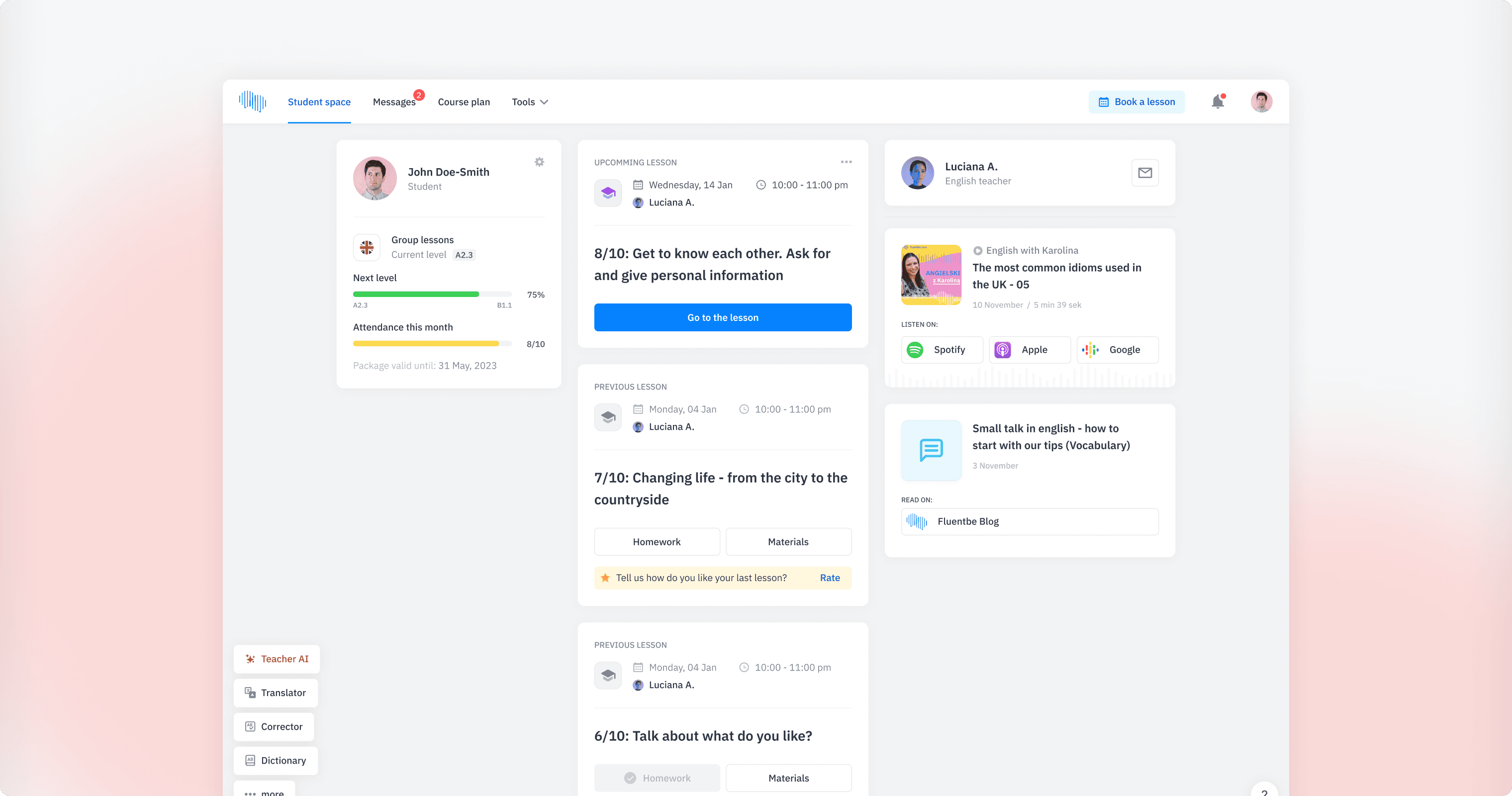
Task: Open the Teacher AI tool
Action: click(277, 659)
